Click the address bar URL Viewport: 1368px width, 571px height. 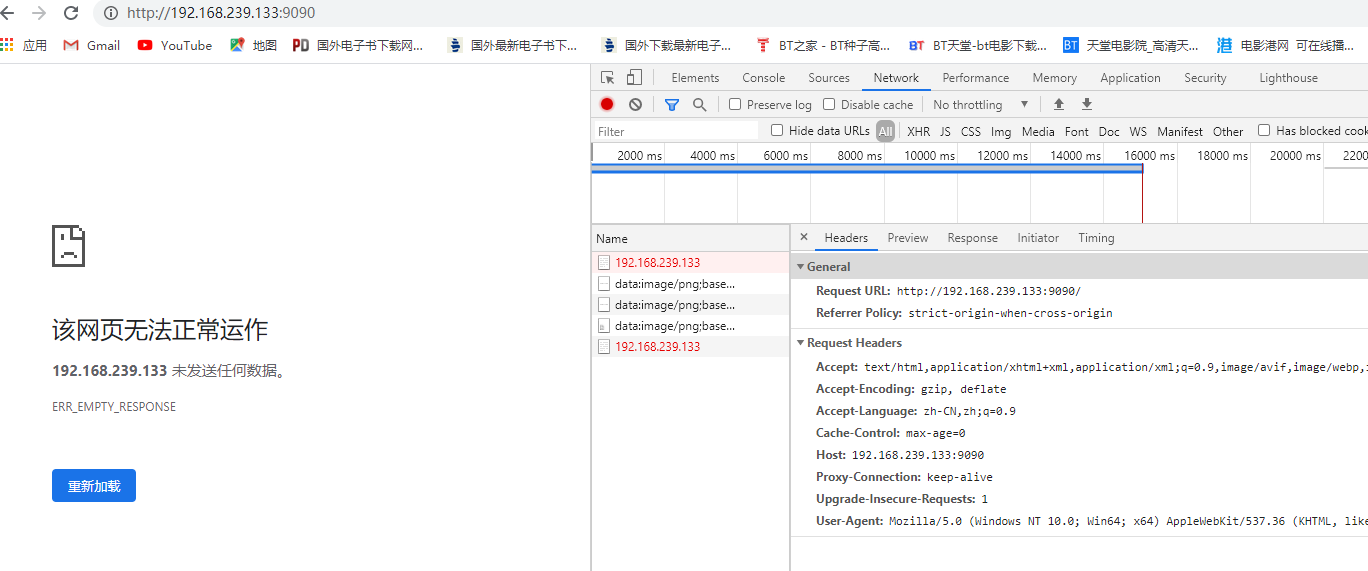coord(221,13)
